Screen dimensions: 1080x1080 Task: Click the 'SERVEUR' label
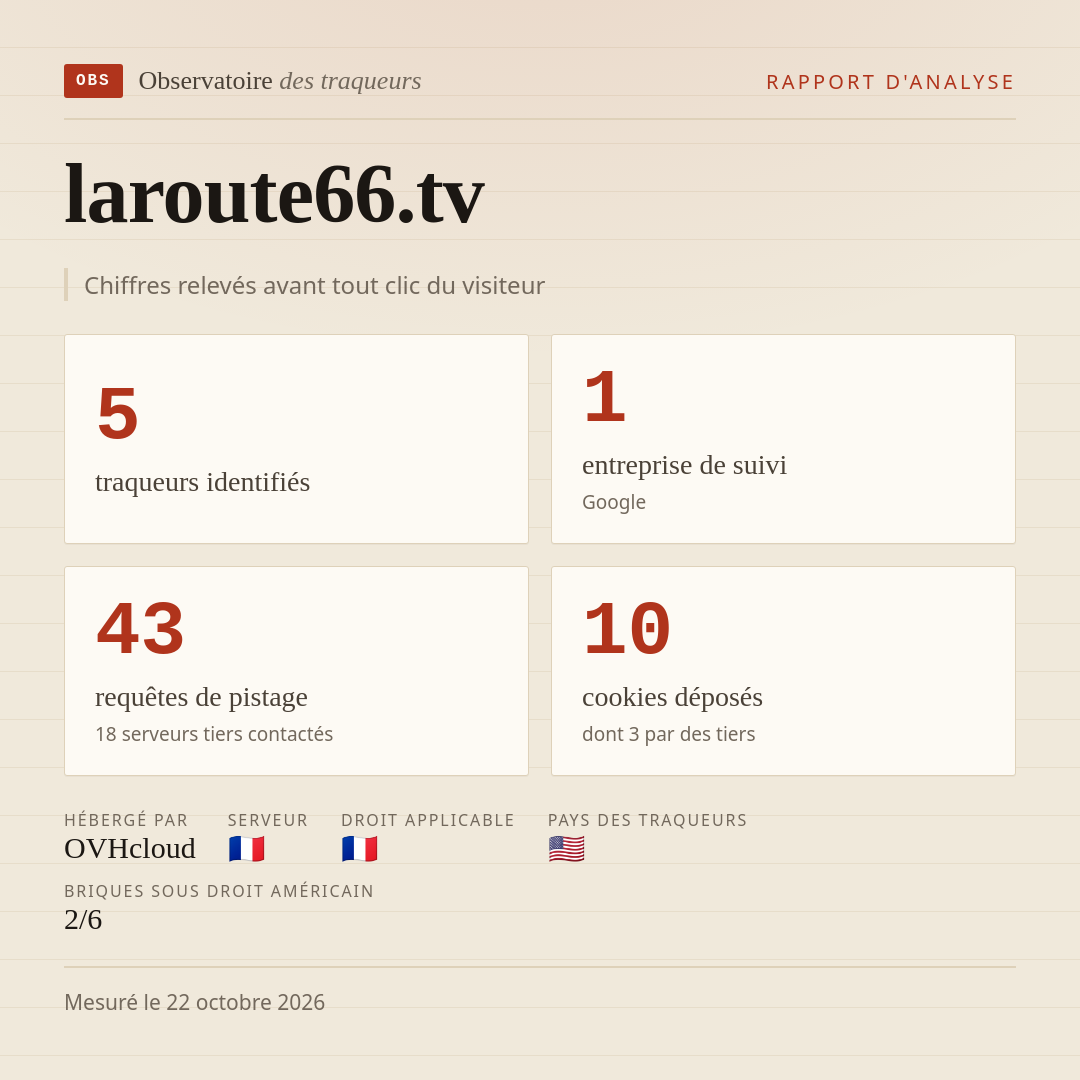268,820
